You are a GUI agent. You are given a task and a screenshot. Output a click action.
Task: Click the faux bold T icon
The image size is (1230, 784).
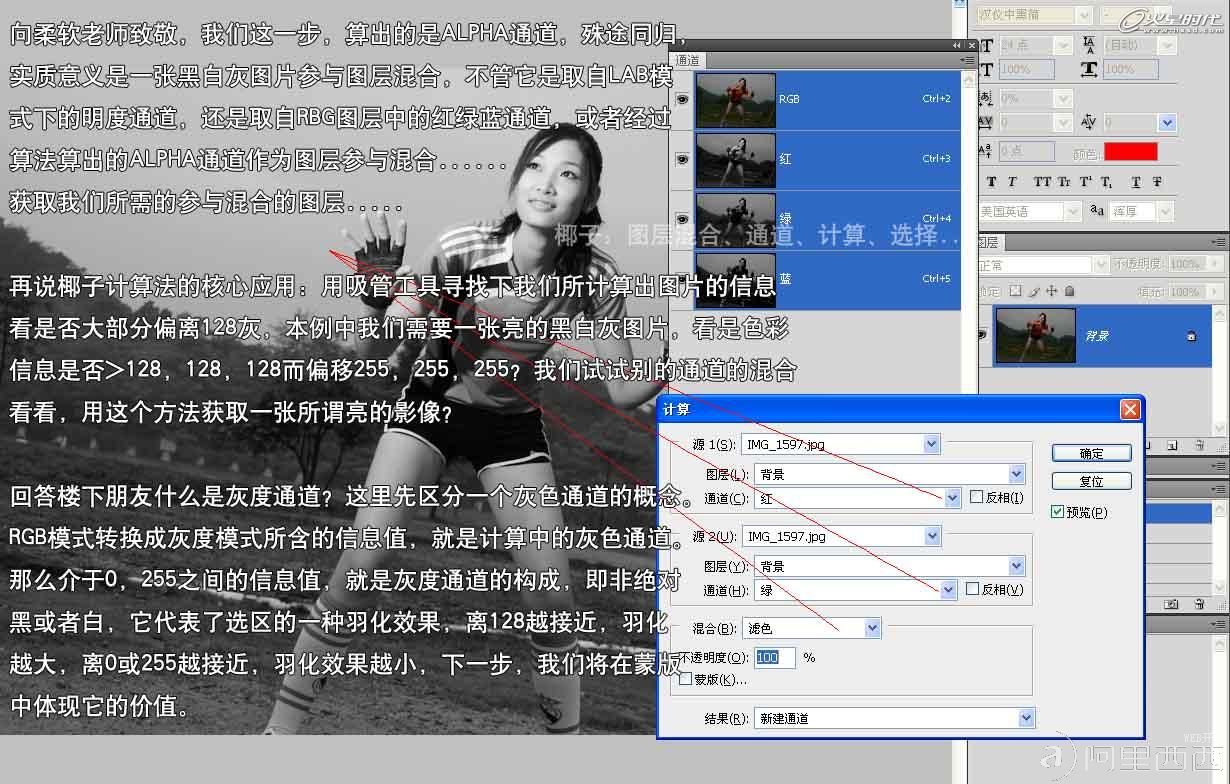point(991,182)
